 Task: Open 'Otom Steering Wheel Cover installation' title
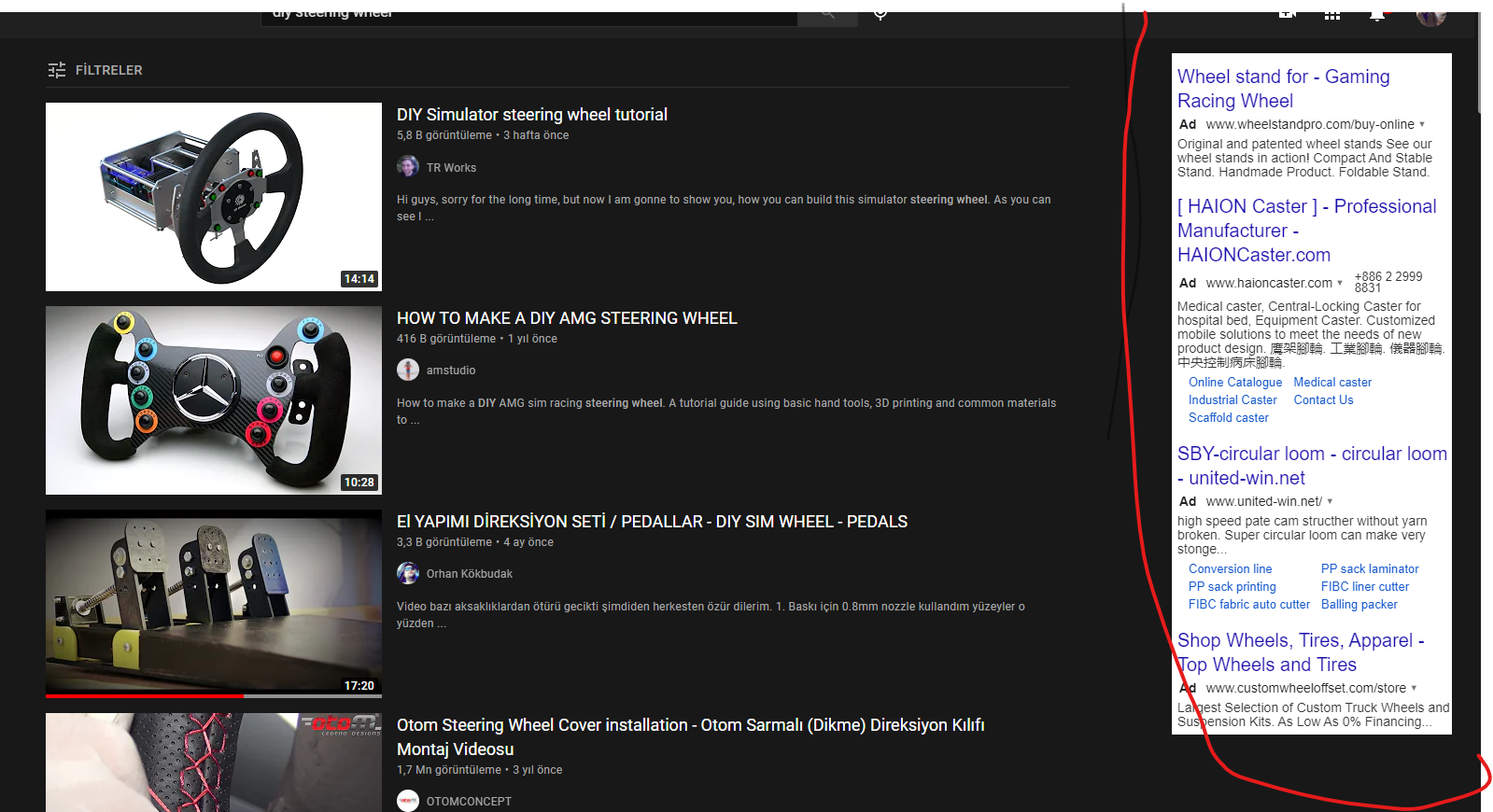click(691, 736)
